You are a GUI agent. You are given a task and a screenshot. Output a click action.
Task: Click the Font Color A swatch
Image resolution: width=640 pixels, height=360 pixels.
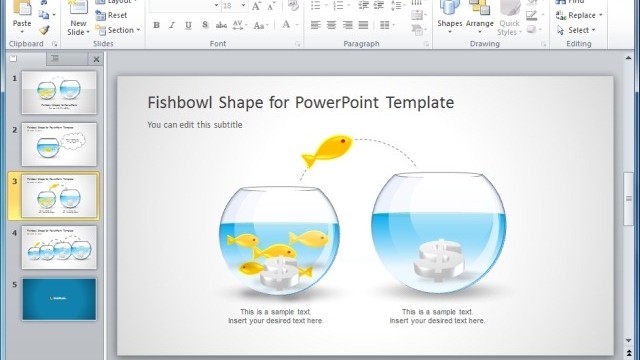click(286, 25)
